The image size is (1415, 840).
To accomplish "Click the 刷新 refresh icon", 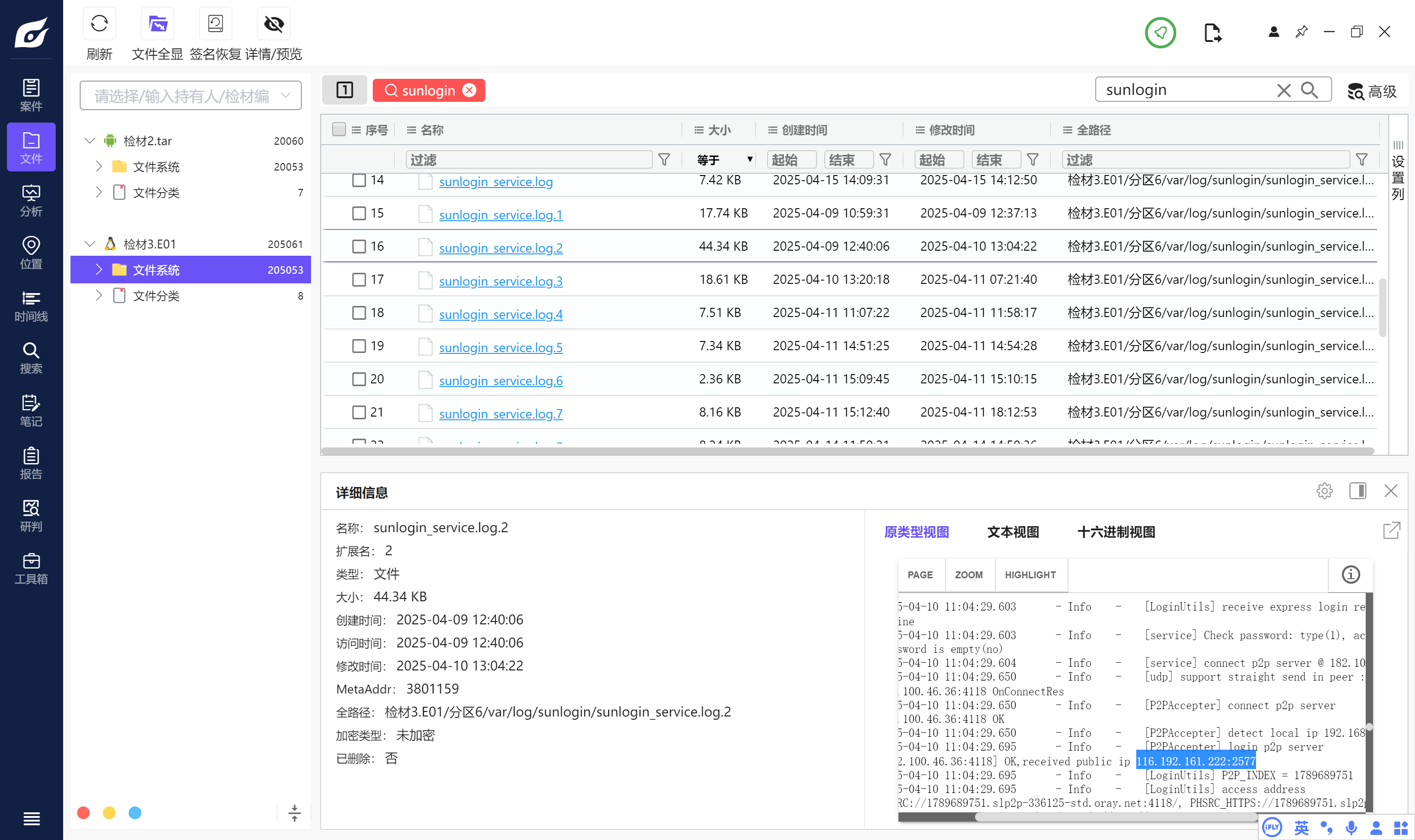I will [x=99, y=24].
